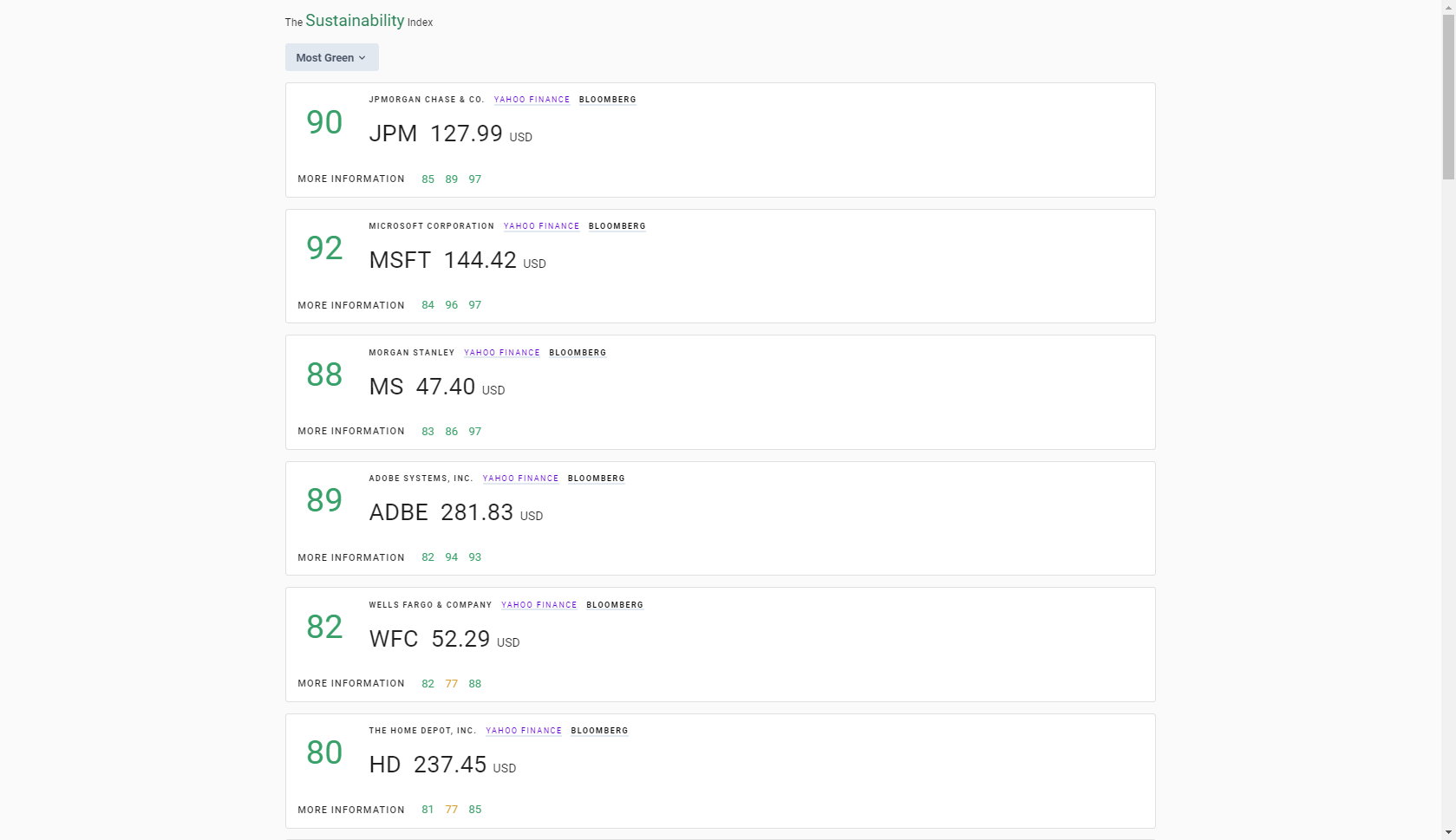The width and height of the screenshot is (1456, 840).
Task: Open Yahoo Finance link for Morgan Stanley
Action: [502, 353]
